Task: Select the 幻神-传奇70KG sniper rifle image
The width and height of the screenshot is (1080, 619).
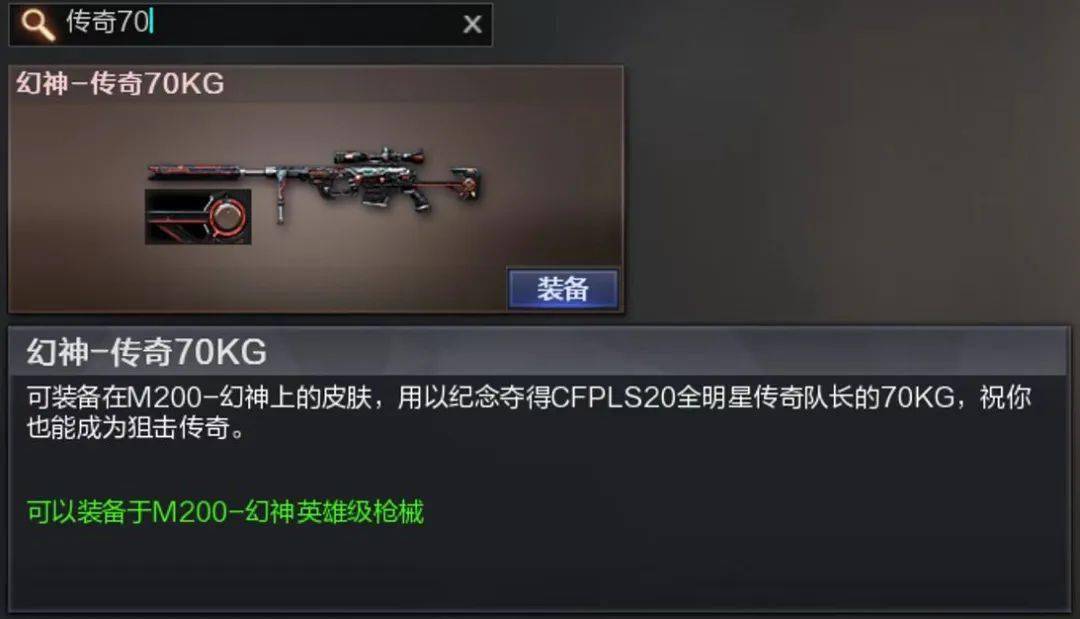Action: click(x=315, y=185)
